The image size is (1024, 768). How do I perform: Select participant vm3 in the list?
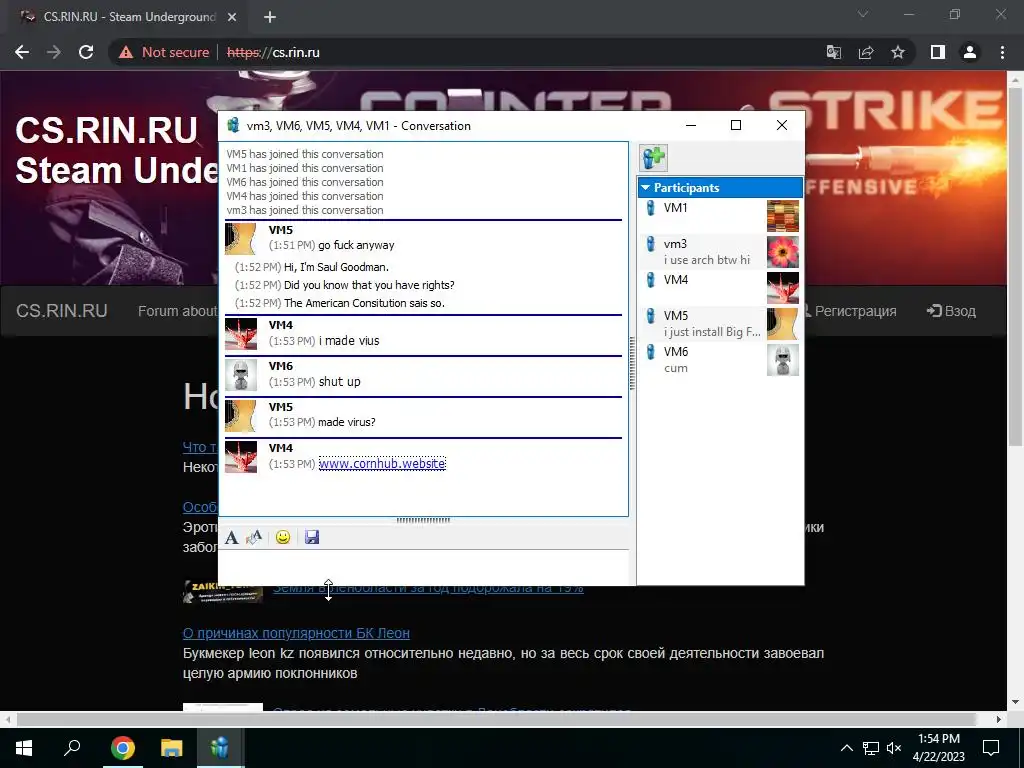[x=718, y=252]
